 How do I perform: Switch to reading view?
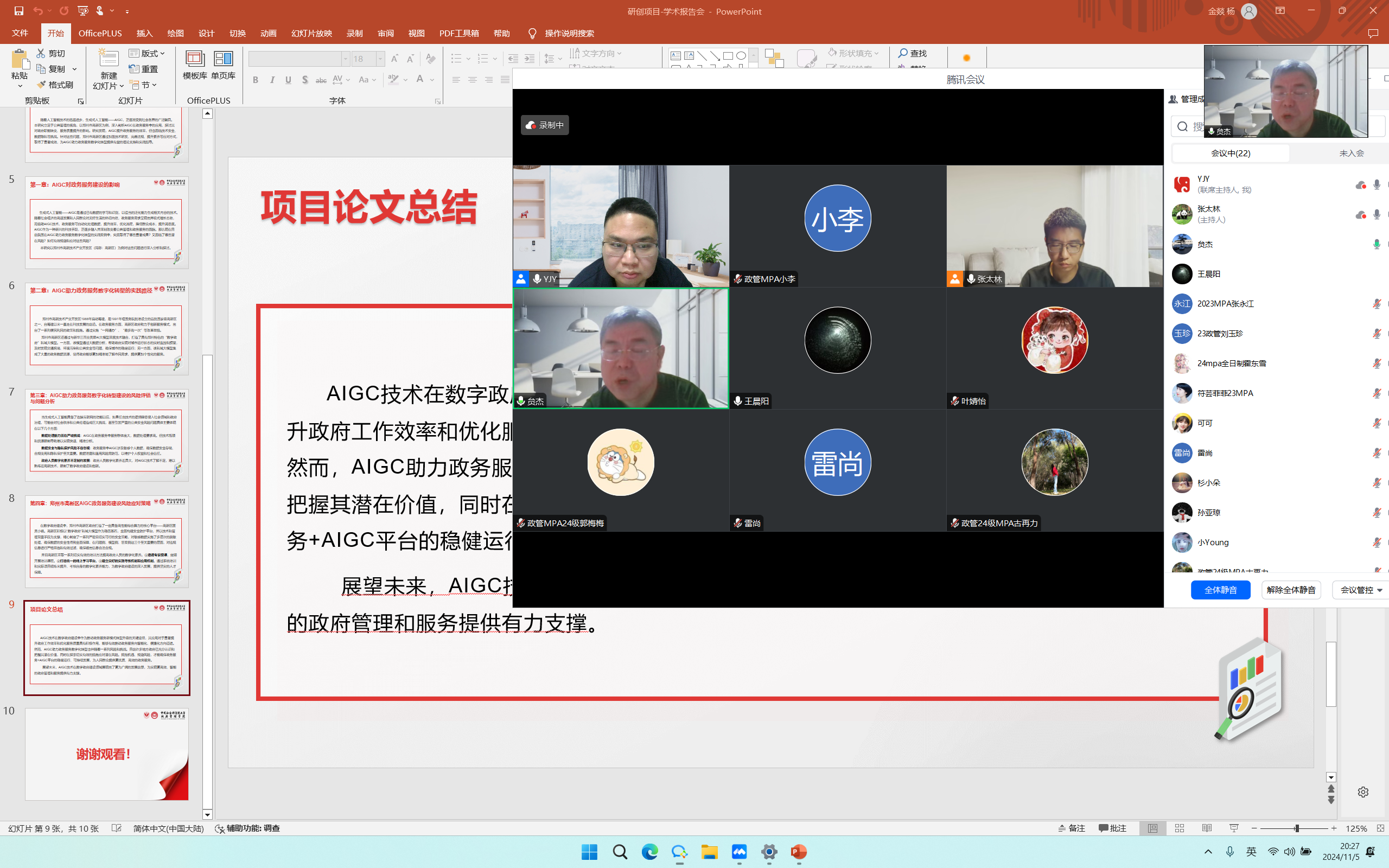tap(1207, 828)
